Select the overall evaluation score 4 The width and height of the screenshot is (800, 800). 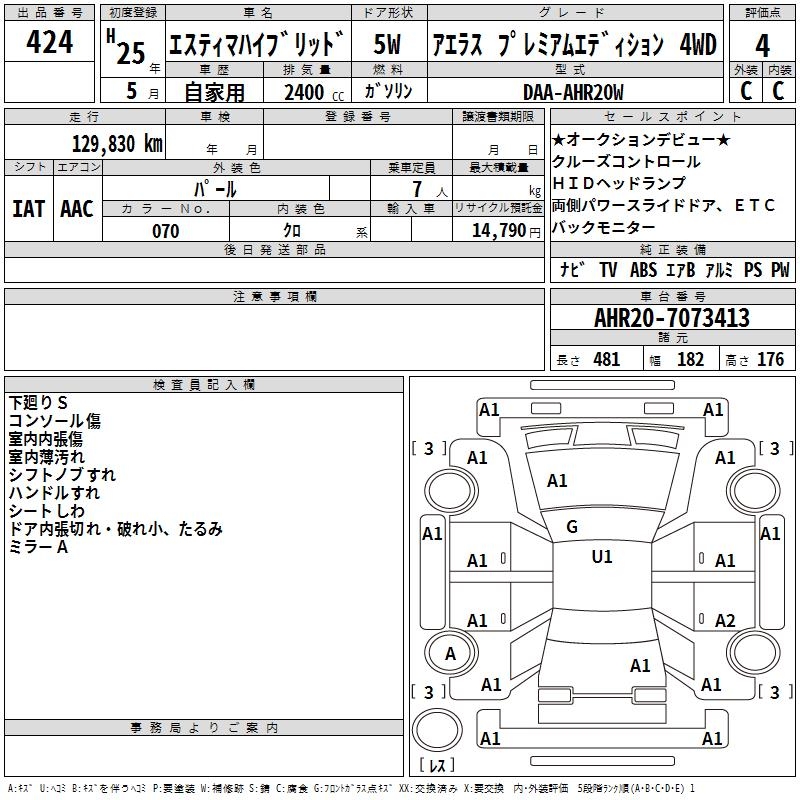762,45
